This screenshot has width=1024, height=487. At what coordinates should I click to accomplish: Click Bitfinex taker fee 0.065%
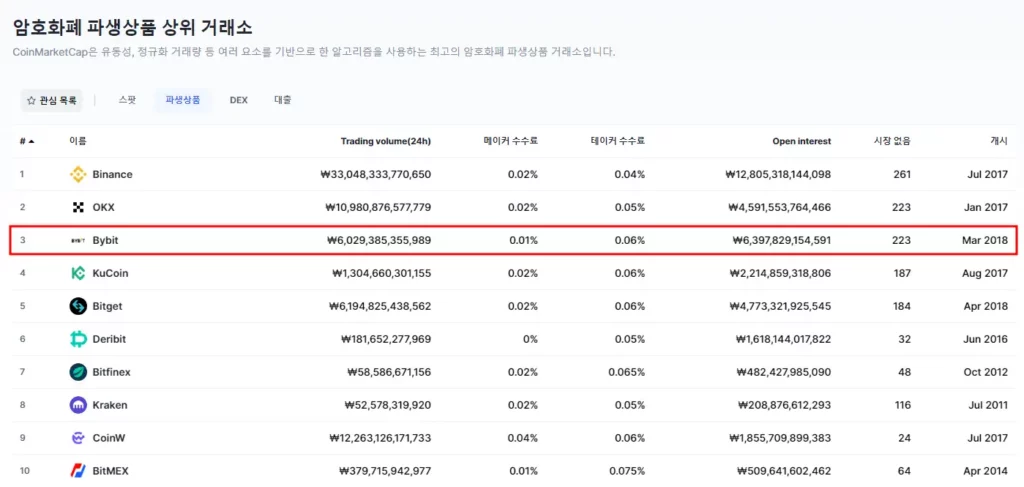(x=626, y=372)
